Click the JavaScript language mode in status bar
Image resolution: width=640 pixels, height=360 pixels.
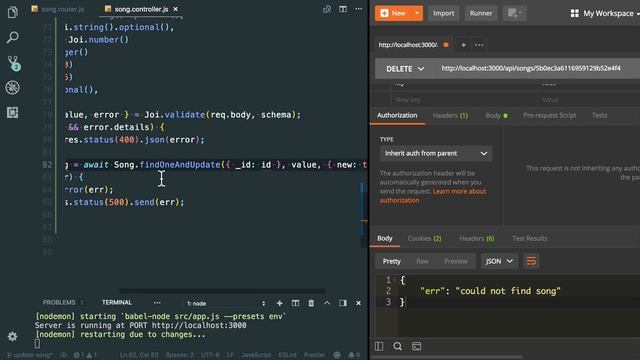pyautogui.click(x=256, y=355)
